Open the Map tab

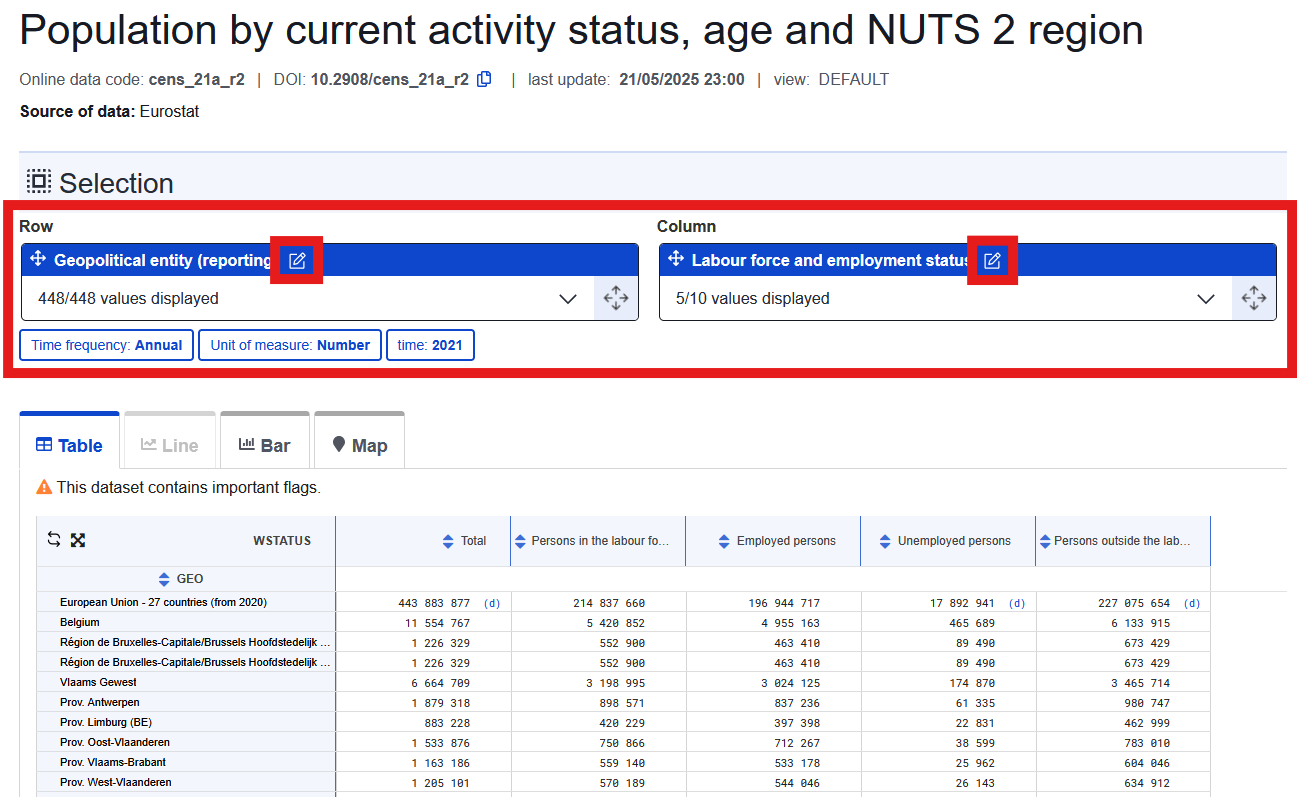pyautogui.click(x=359, y=445)
